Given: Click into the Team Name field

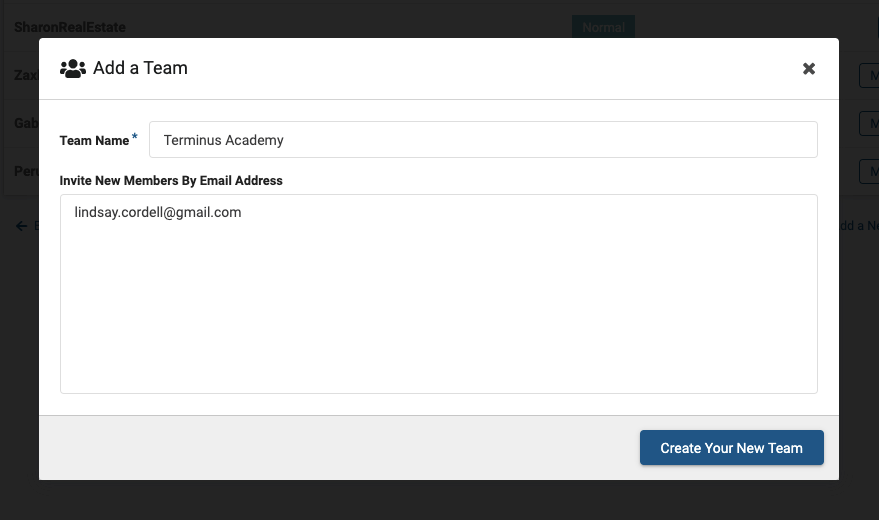Looking at the screenshot, I should coord(483,140).
